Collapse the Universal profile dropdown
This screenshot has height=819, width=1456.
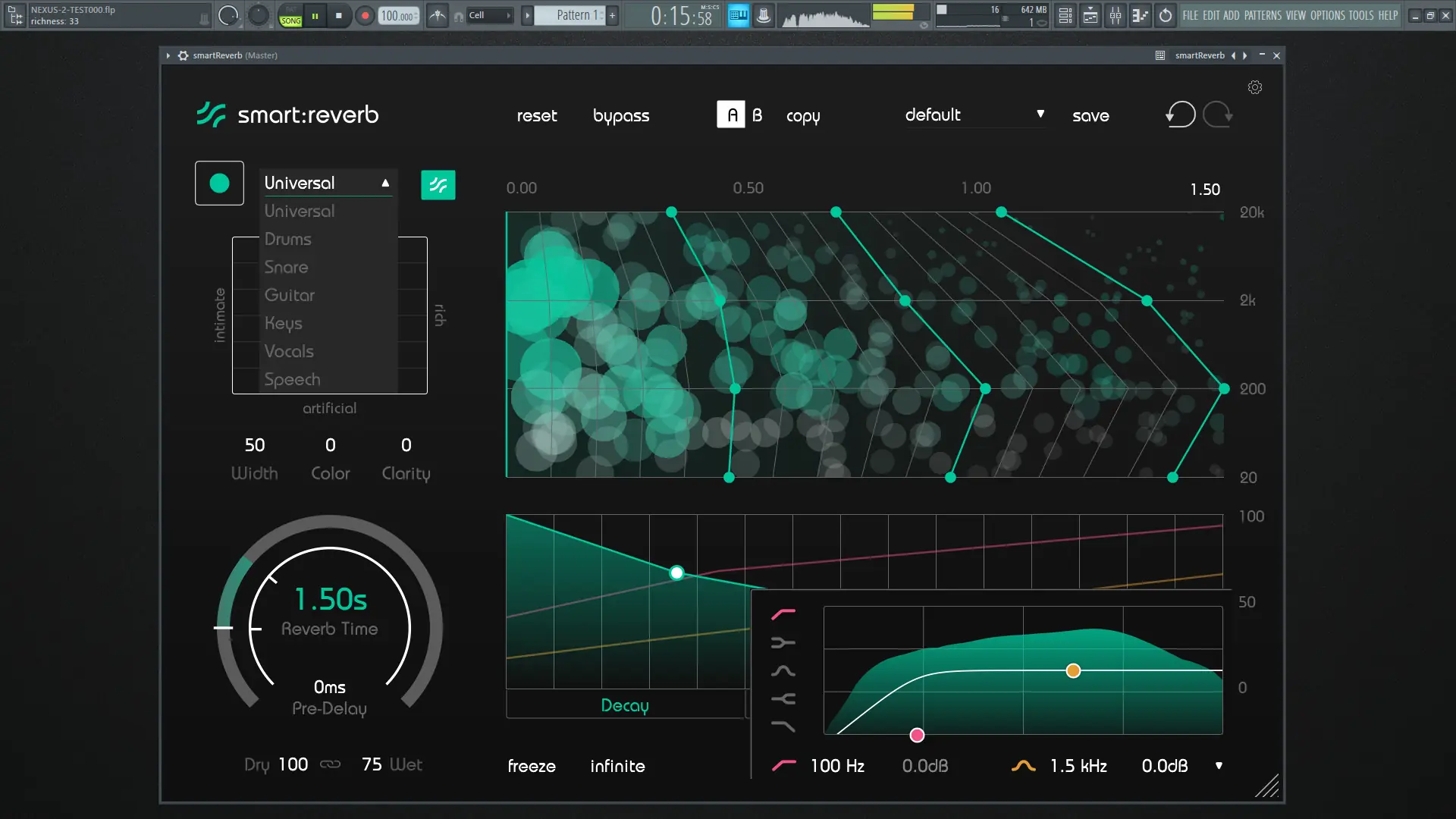pos(385,183)
